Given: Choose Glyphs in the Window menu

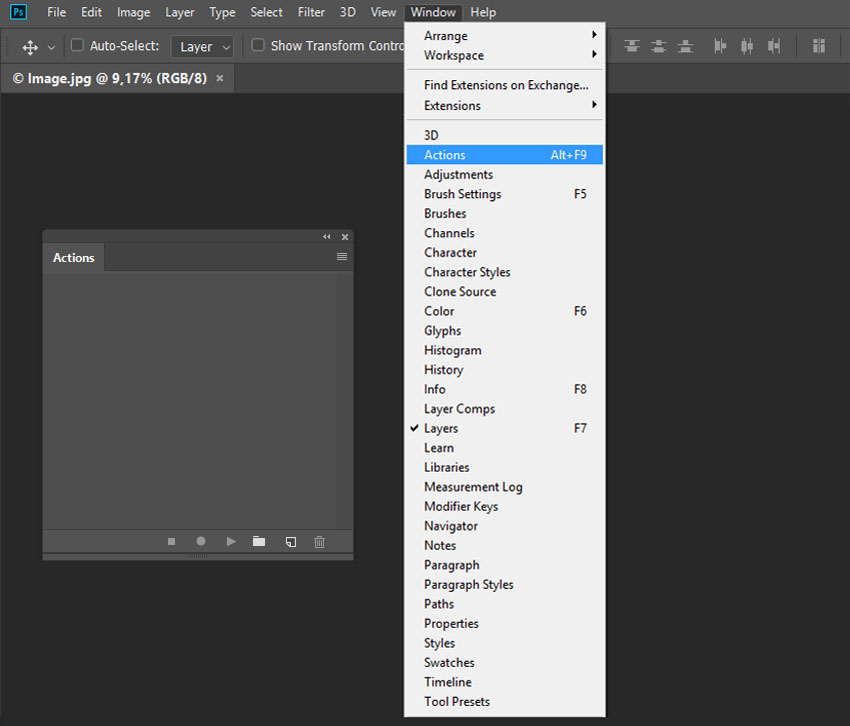Looking at the screenshot, I should (x=505, y=330).
